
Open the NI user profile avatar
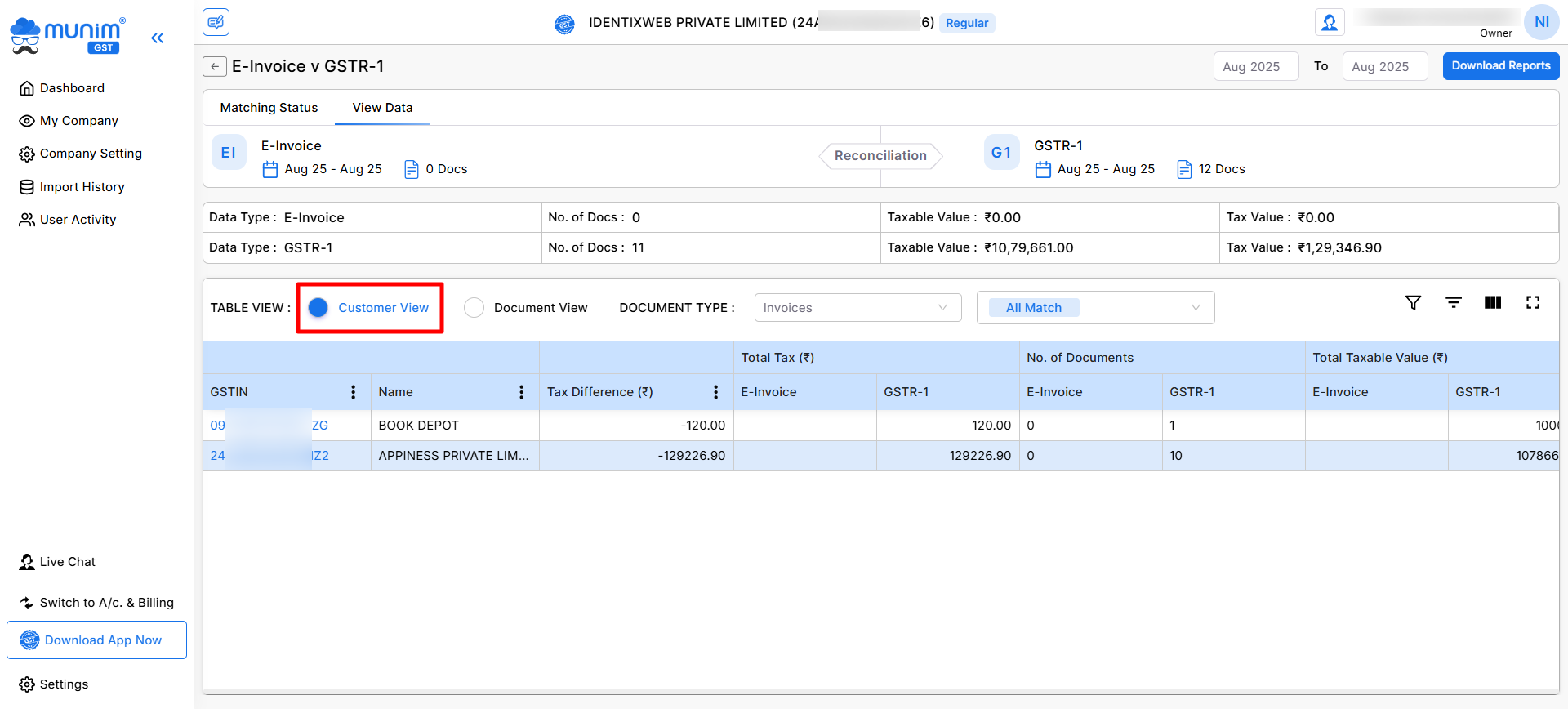[1541, 22]
